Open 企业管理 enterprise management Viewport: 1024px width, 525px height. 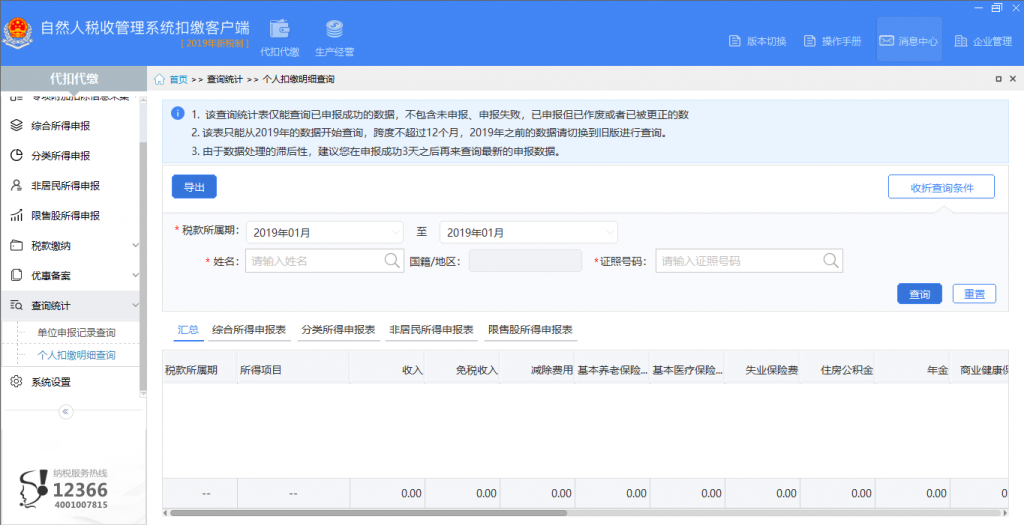point(984,41)
